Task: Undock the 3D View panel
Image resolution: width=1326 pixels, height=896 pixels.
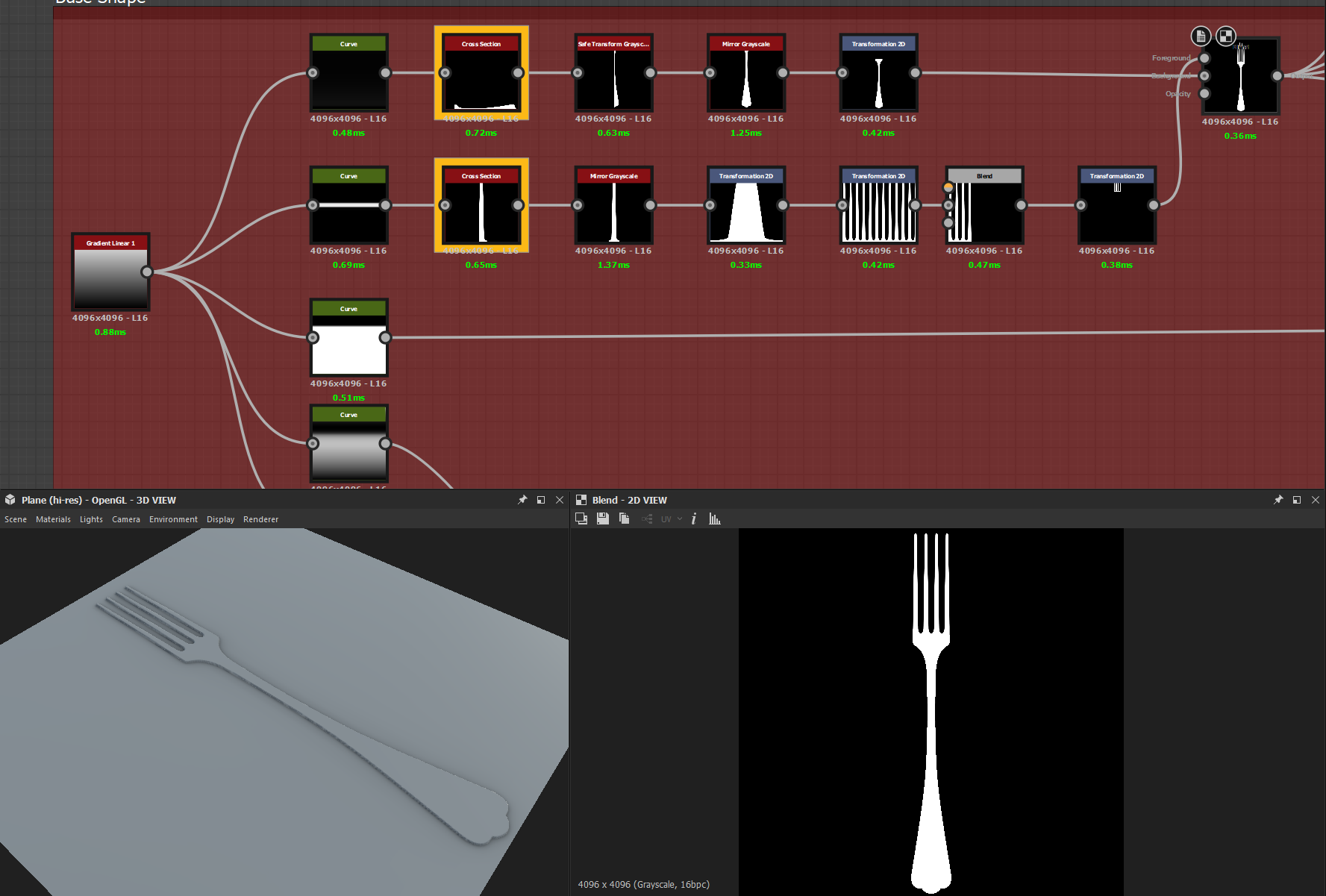Action: [541, 500]
